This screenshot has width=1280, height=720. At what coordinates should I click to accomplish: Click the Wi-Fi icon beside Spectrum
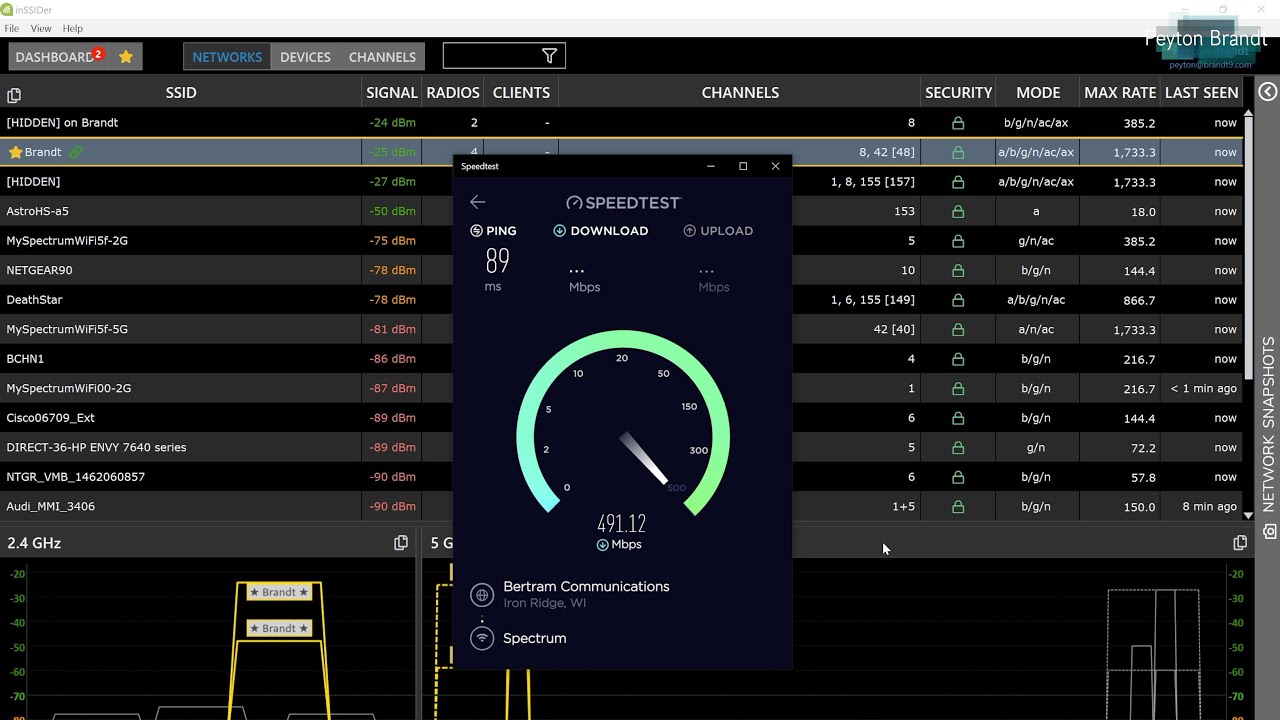pos(482,638)
